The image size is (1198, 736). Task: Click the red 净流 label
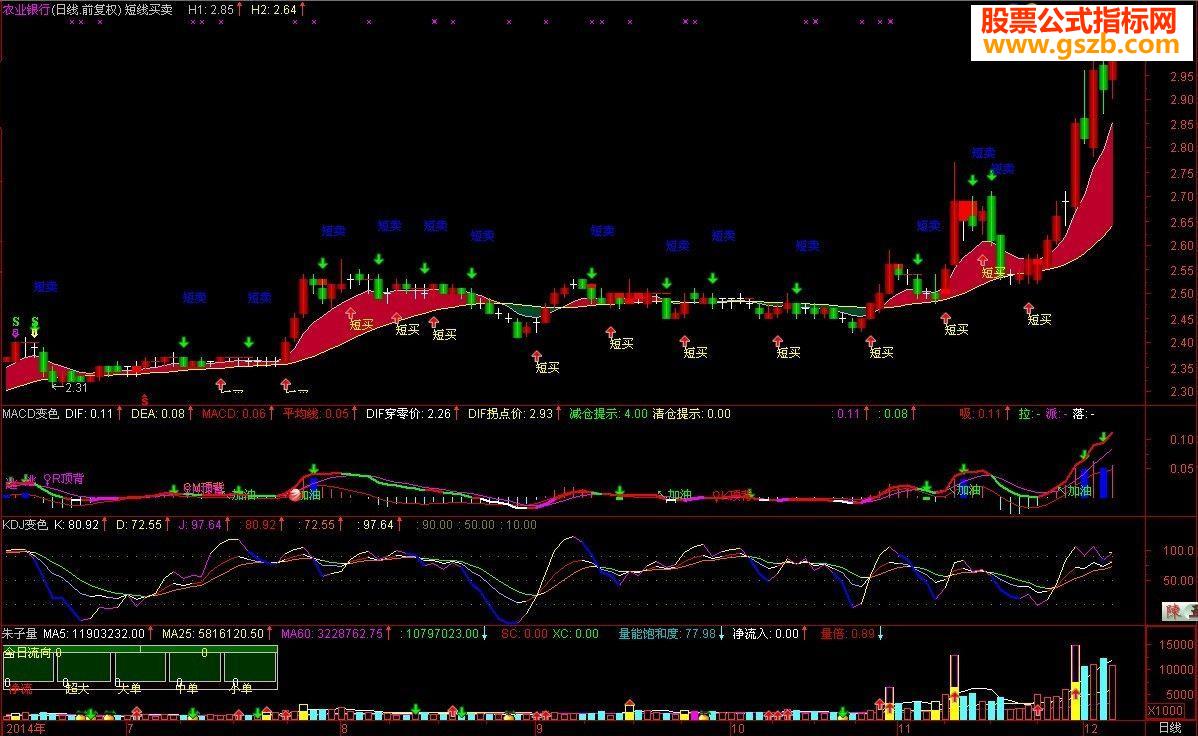[x=20, y=689]
